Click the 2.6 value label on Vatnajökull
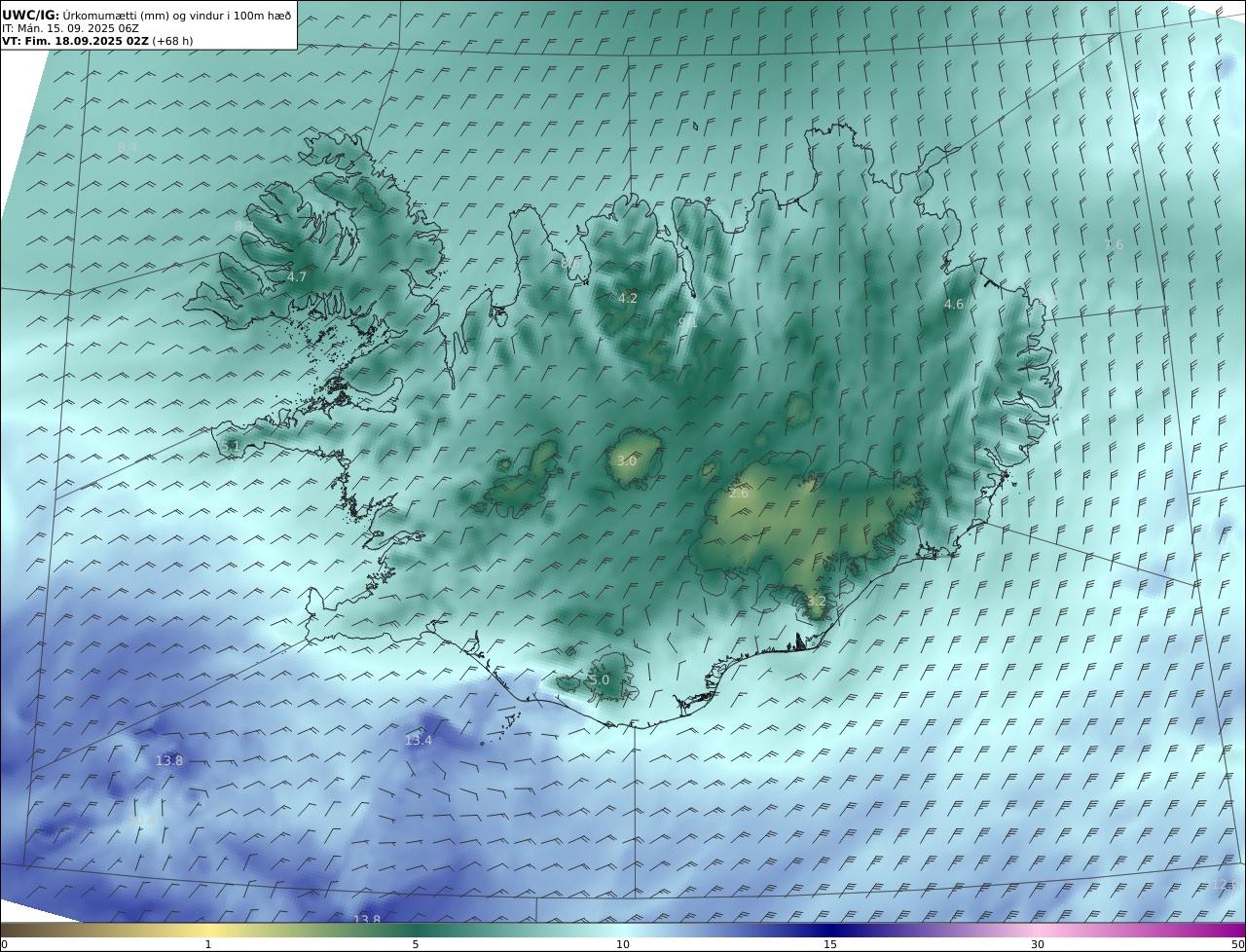The height and width of the screenshot is (952, 1246). coord(739,494)
